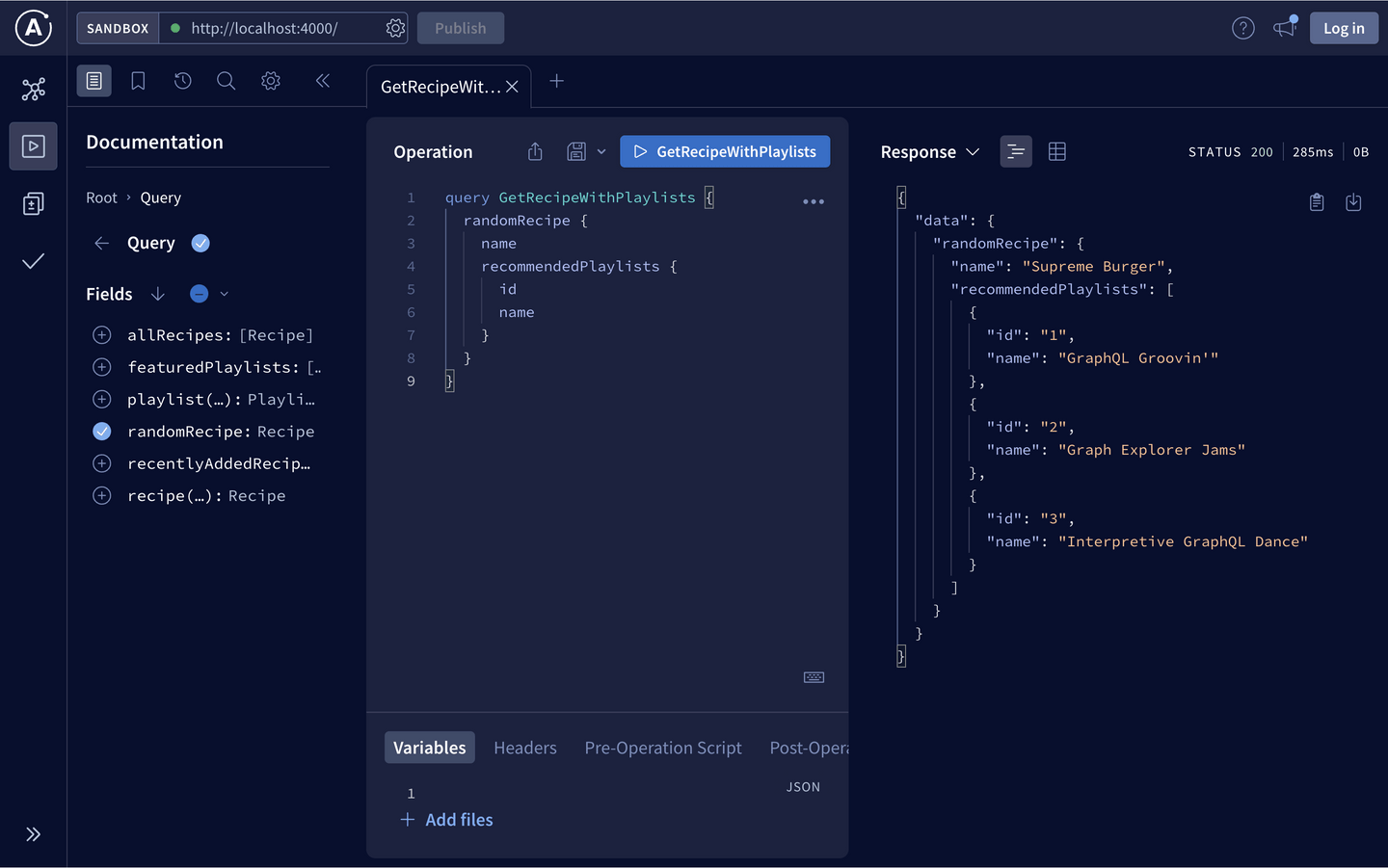
Task: Open schema search with the magnifier icon
Action: [226, 81]
